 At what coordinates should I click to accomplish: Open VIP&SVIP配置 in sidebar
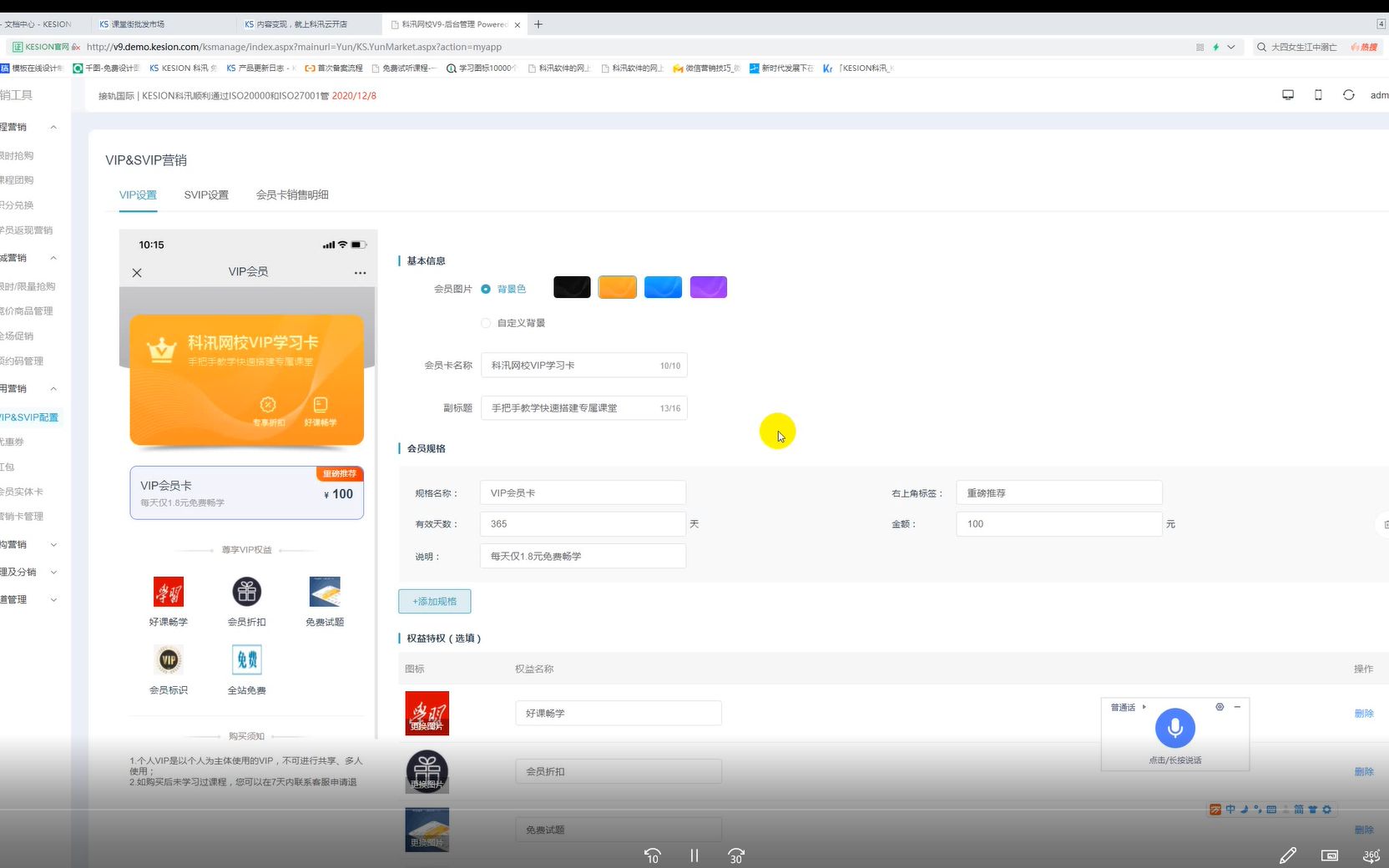[29, 417]
